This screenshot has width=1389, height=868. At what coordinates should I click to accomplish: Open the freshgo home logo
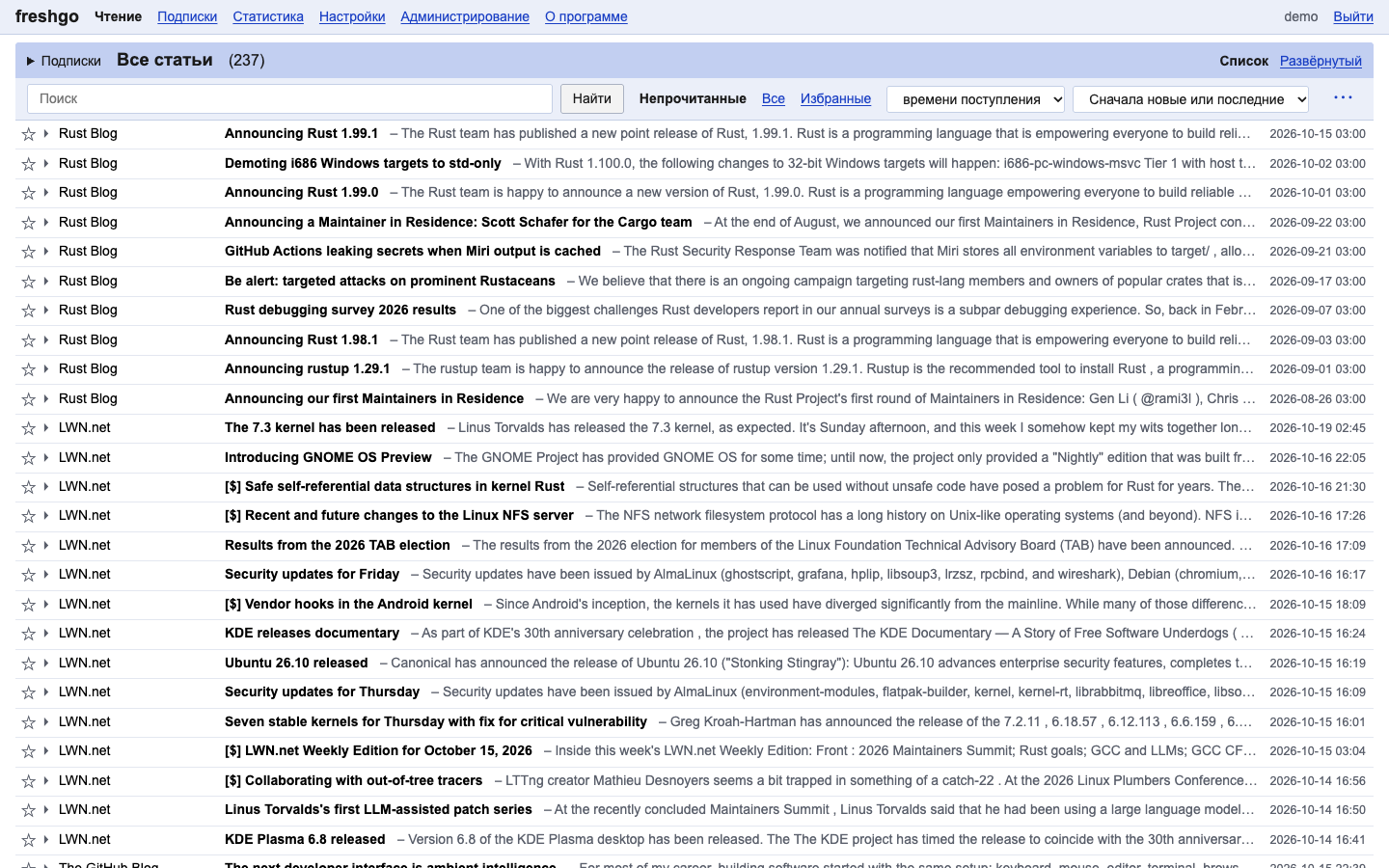47,16
